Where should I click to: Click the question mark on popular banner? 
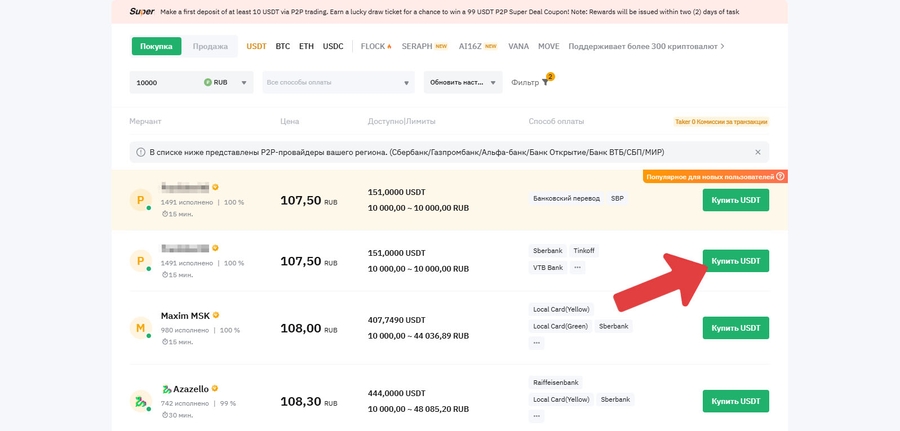pos(780,177)
